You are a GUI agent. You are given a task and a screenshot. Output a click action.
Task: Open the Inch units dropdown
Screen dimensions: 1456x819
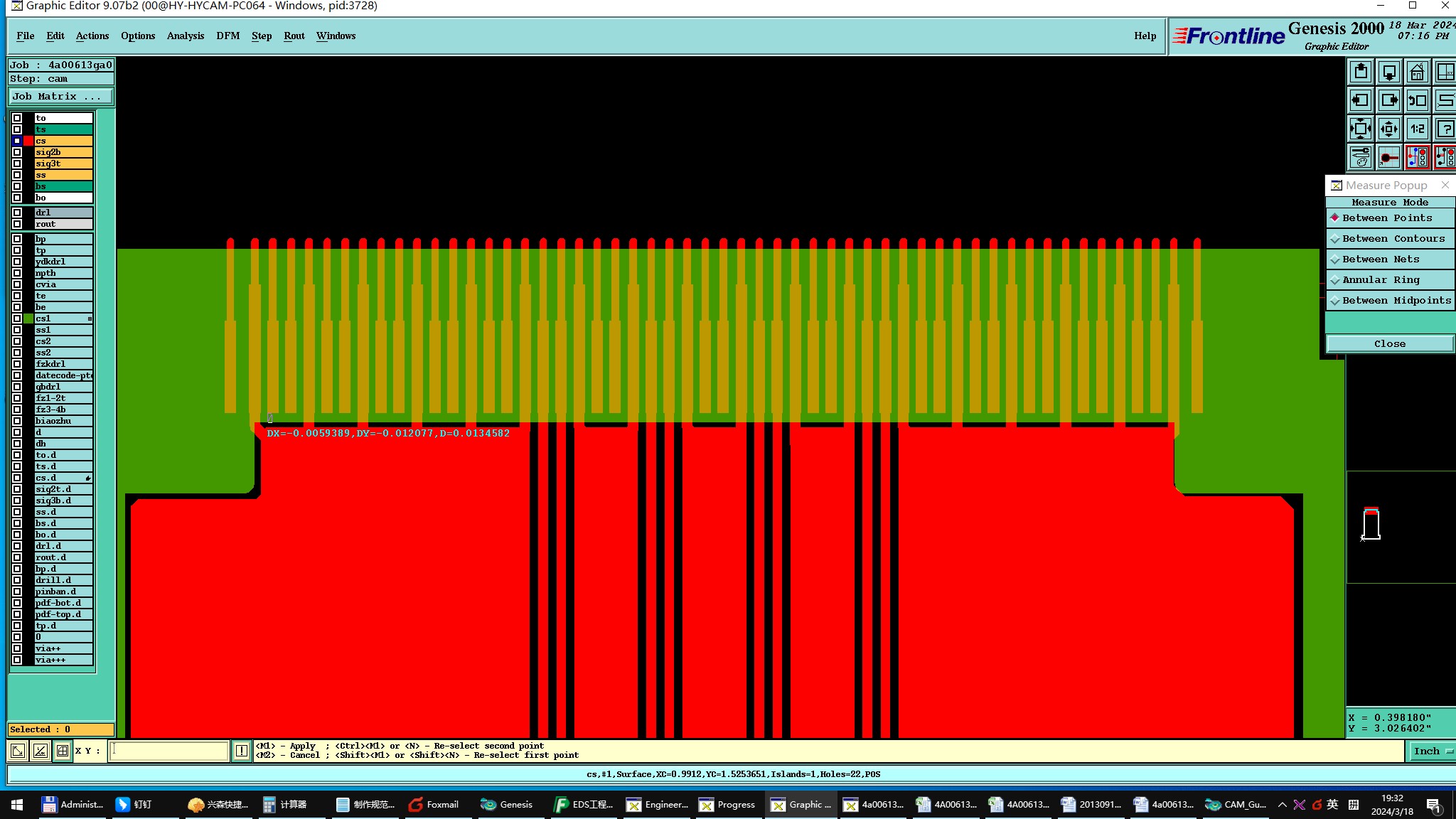1432,751
